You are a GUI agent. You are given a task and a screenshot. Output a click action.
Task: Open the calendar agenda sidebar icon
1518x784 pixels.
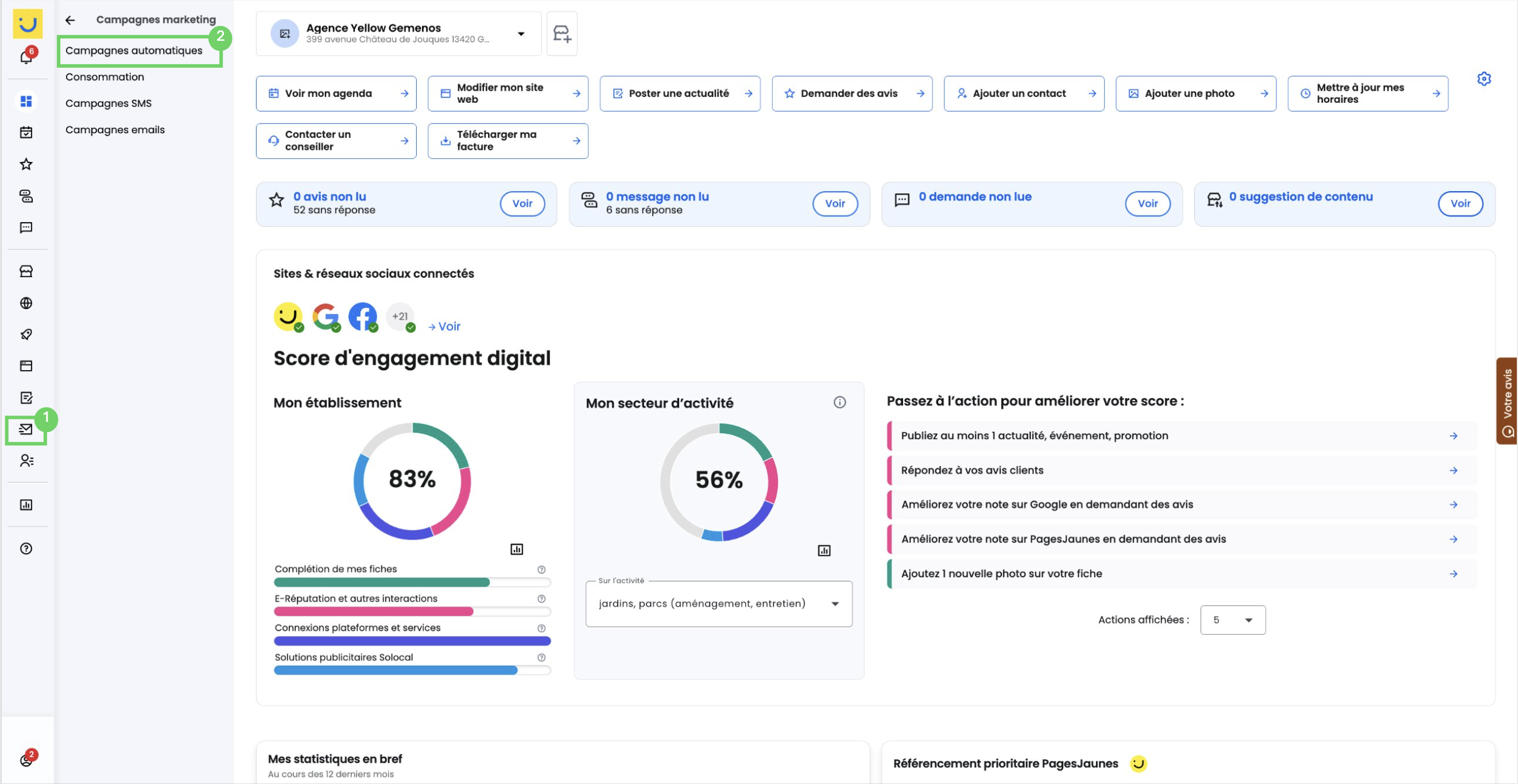[26, 133]
